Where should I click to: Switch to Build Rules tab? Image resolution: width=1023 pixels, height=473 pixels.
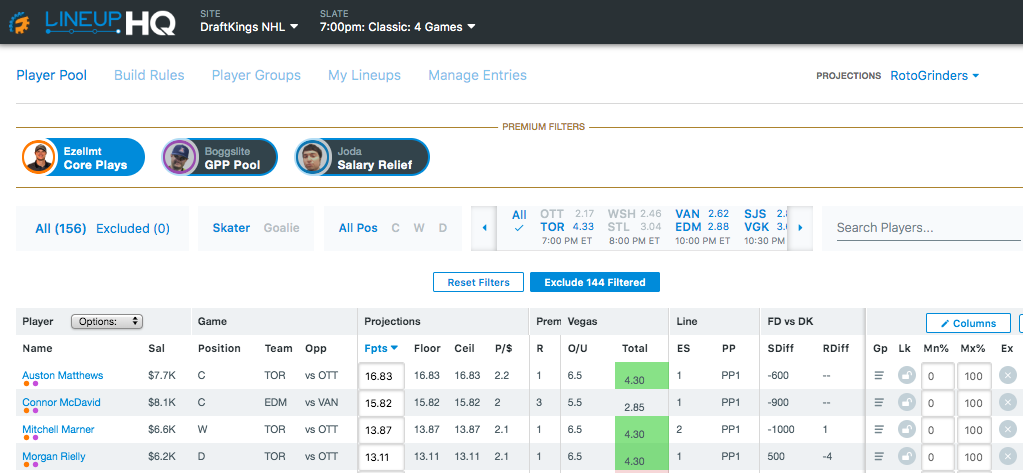point(149,76)
